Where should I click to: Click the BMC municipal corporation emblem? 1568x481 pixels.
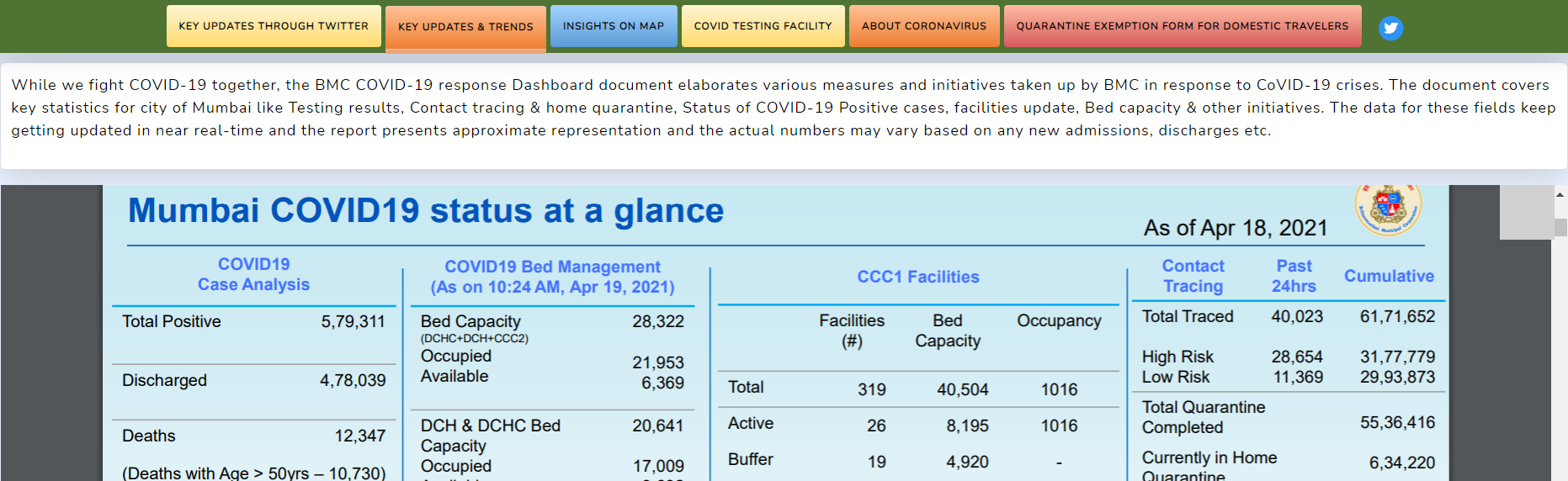click(1389, 209)
